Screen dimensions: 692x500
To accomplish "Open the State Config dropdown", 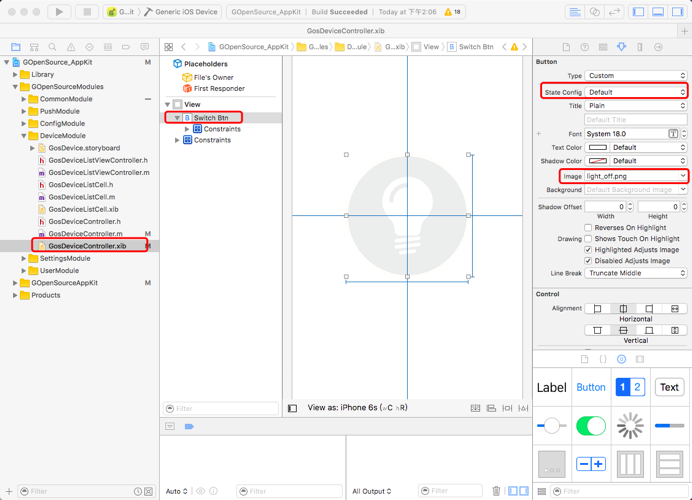I will coord(636,92).
